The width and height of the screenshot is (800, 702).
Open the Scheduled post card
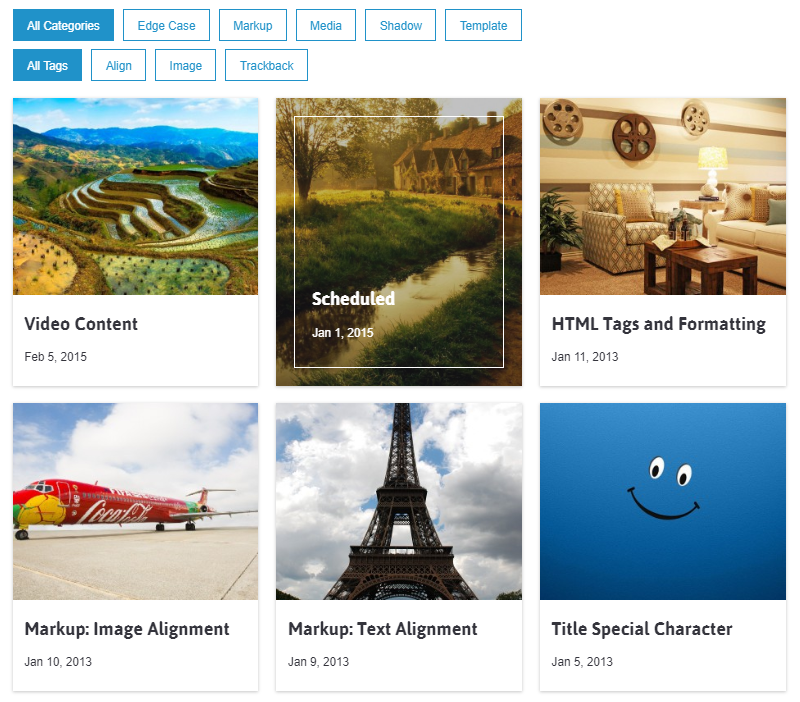point(399,242)
